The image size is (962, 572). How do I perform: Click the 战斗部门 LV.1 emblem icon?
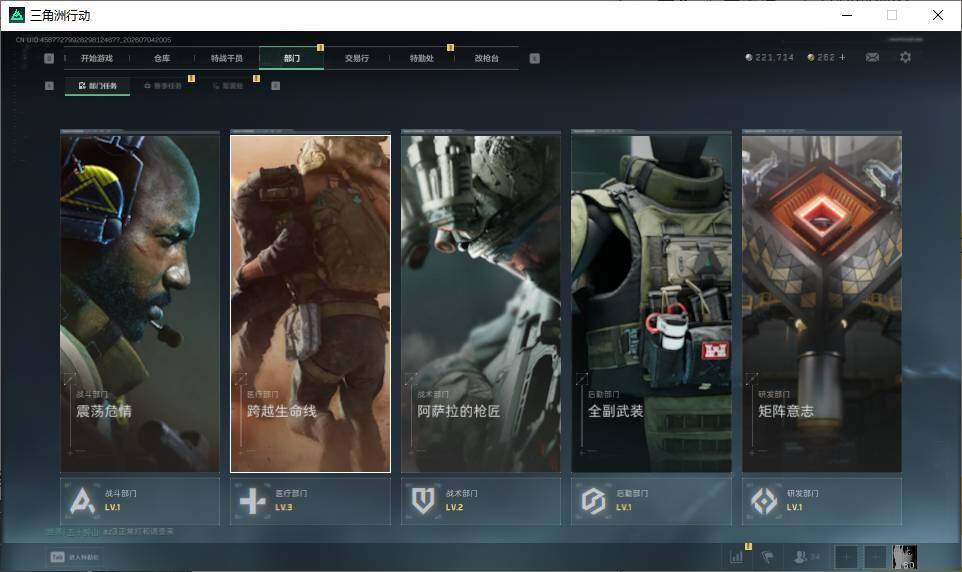click(x=82, y=501)
